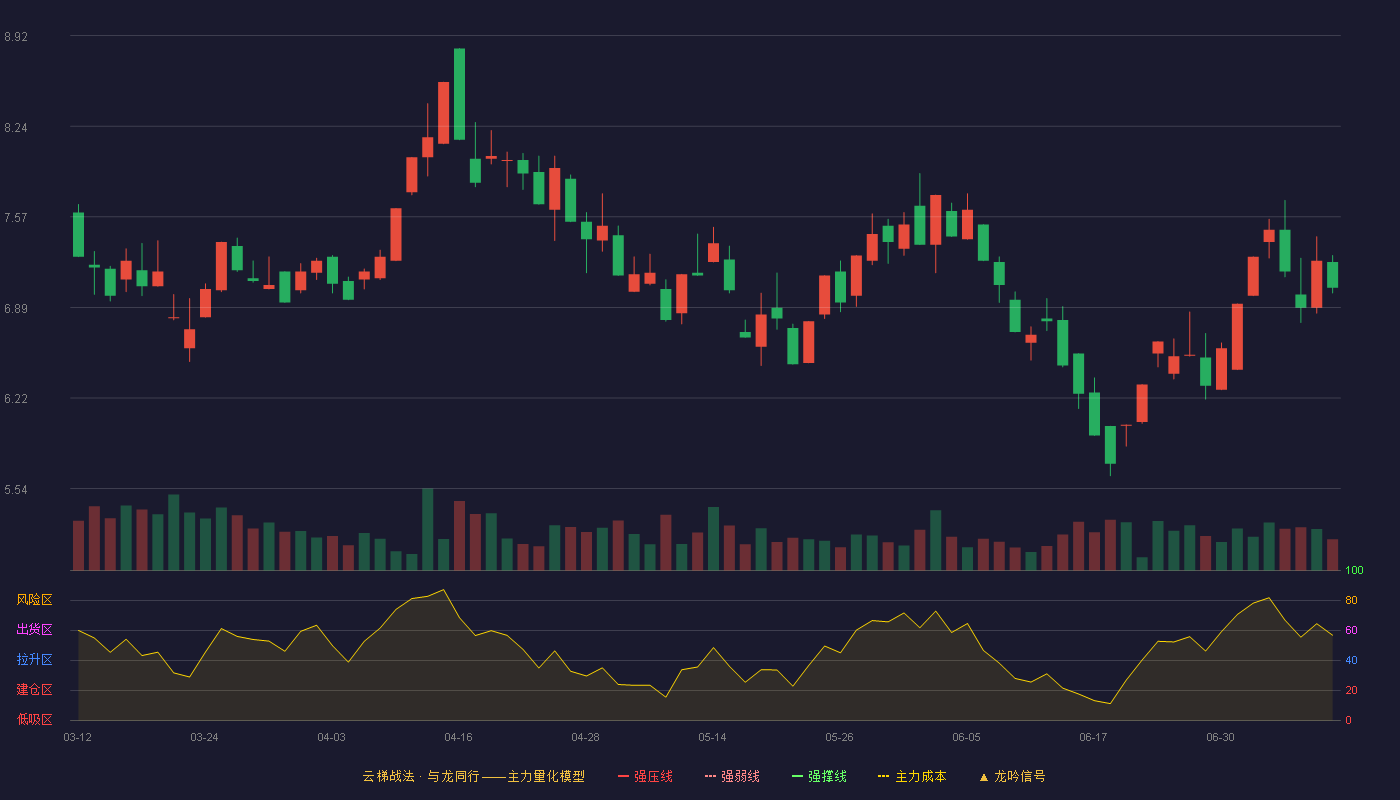Click the 出货区 zone label
The image size is (1400, 800).
click(35, 630)
